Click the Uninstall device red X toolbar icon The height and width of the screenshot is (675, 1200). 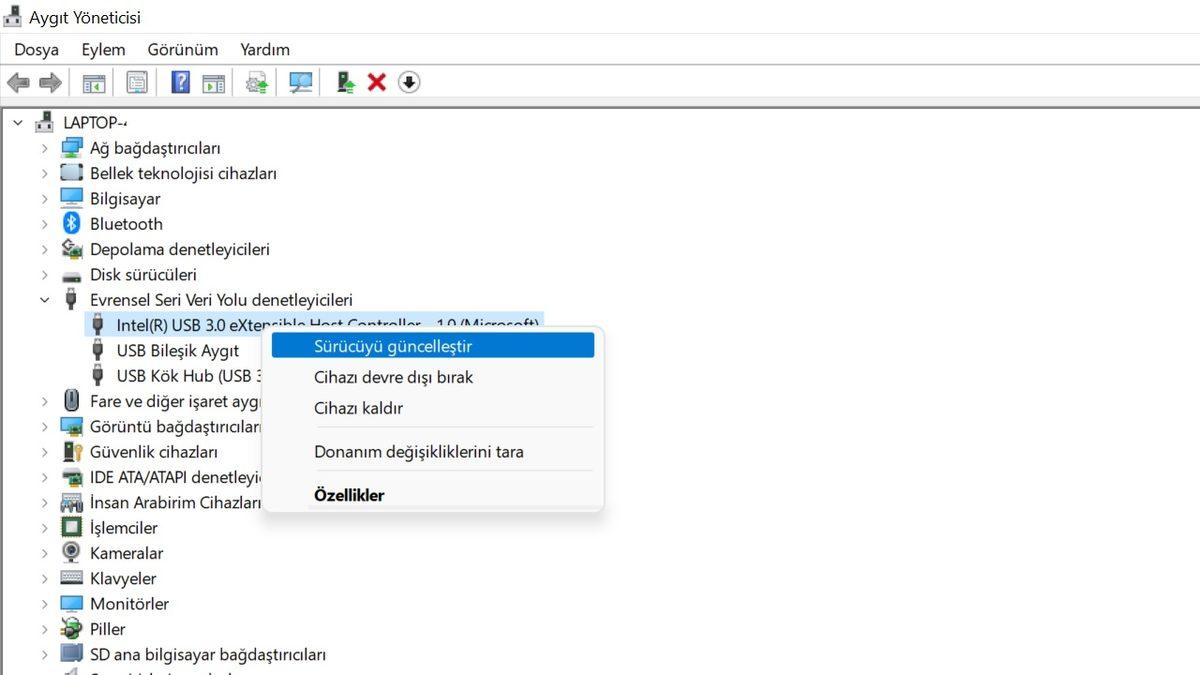[375, 82]
